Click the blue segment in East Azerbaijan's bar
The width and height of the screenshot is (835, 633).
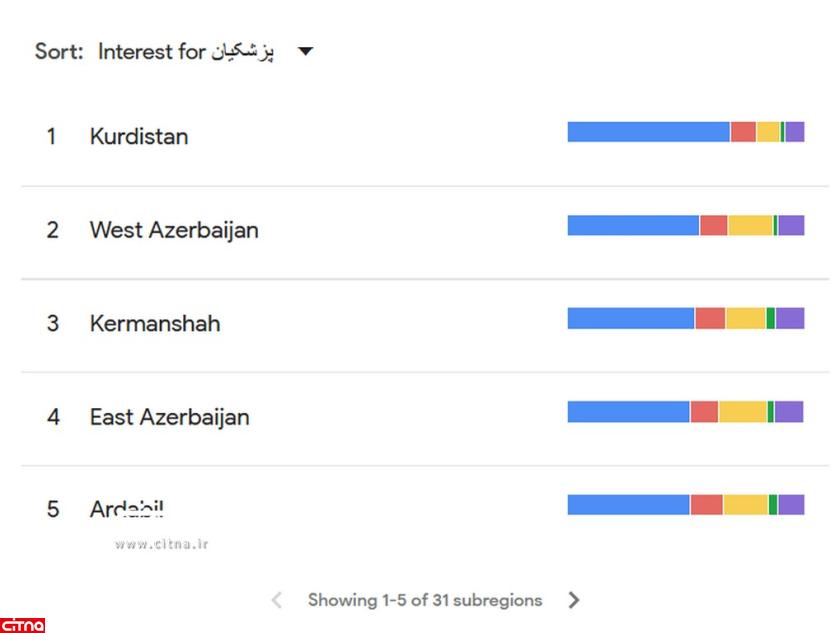[628, 412]
